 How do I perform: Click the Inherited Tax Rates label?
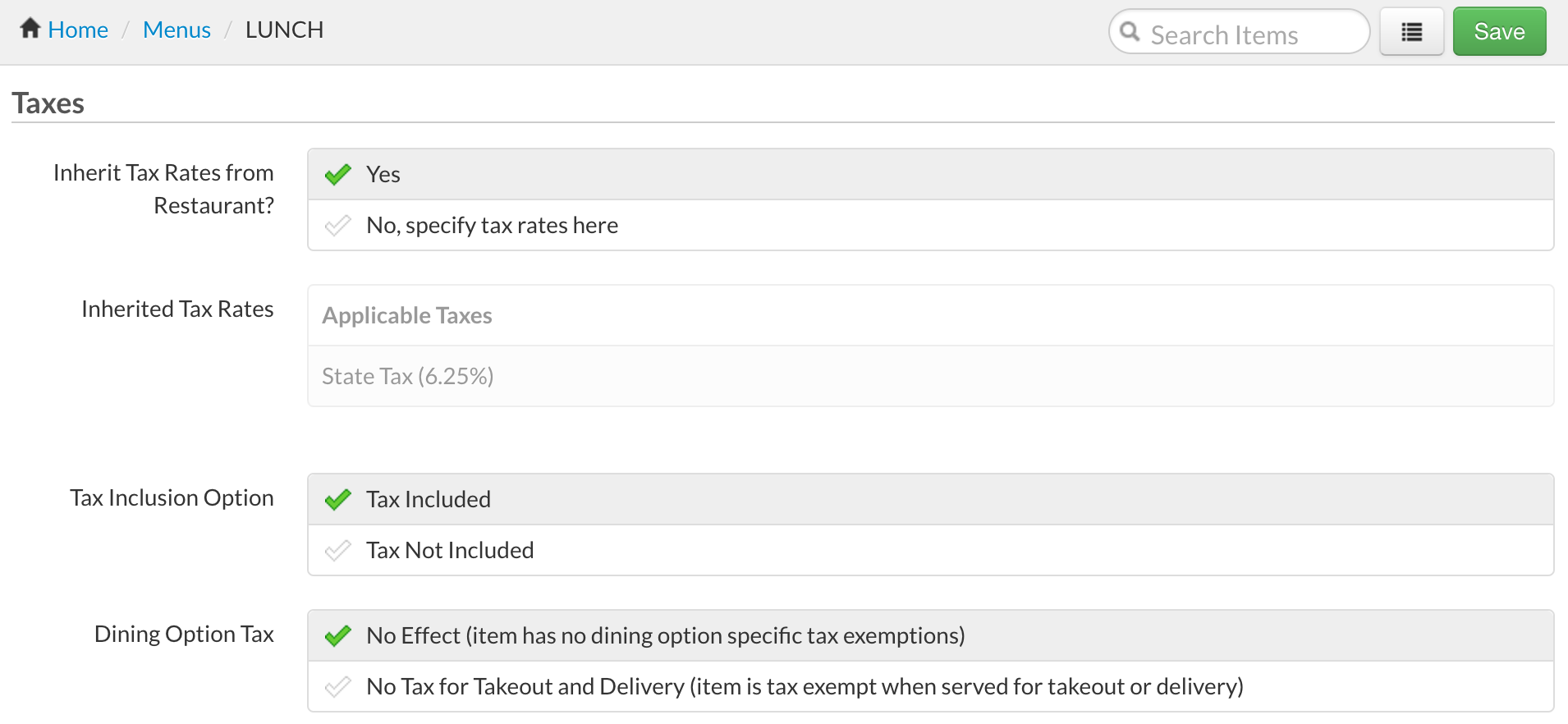(x=177, y=309)
